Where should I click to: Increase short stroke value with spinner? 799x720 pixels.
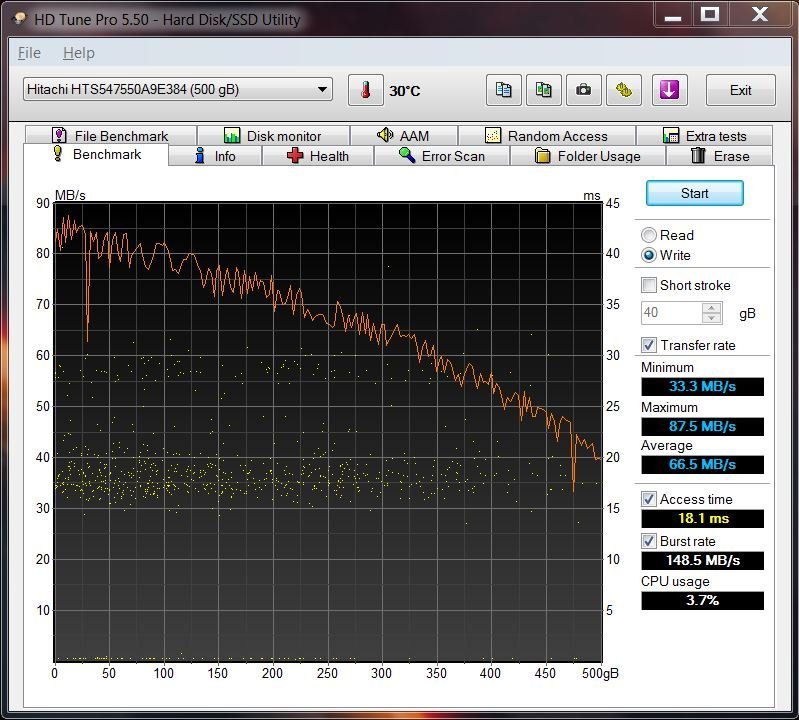click(x=712, y=307)
